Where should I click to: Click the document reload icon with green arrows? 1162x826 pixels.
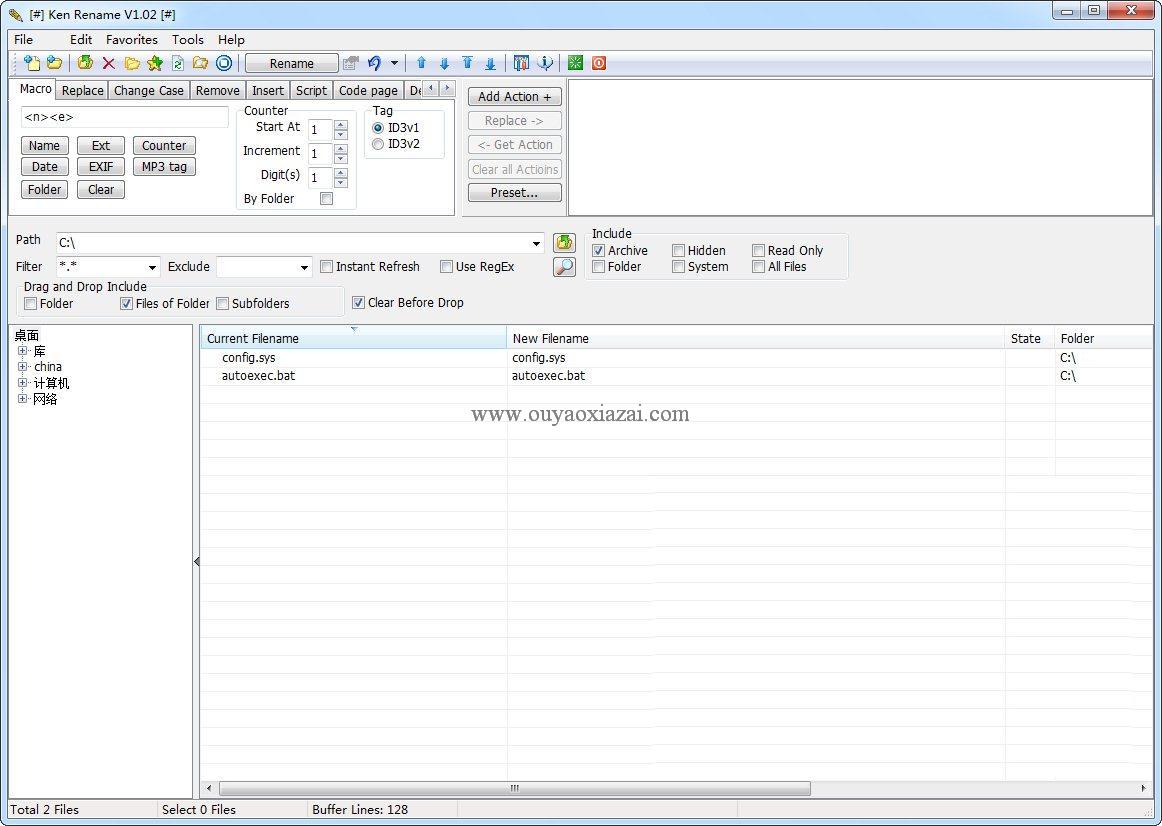click(x=178, y=63)
